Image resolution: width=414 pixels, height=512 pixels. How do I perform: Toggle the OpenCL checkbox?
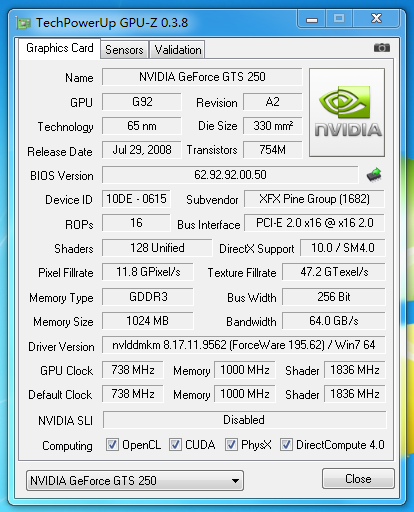[x=112, y=445]
